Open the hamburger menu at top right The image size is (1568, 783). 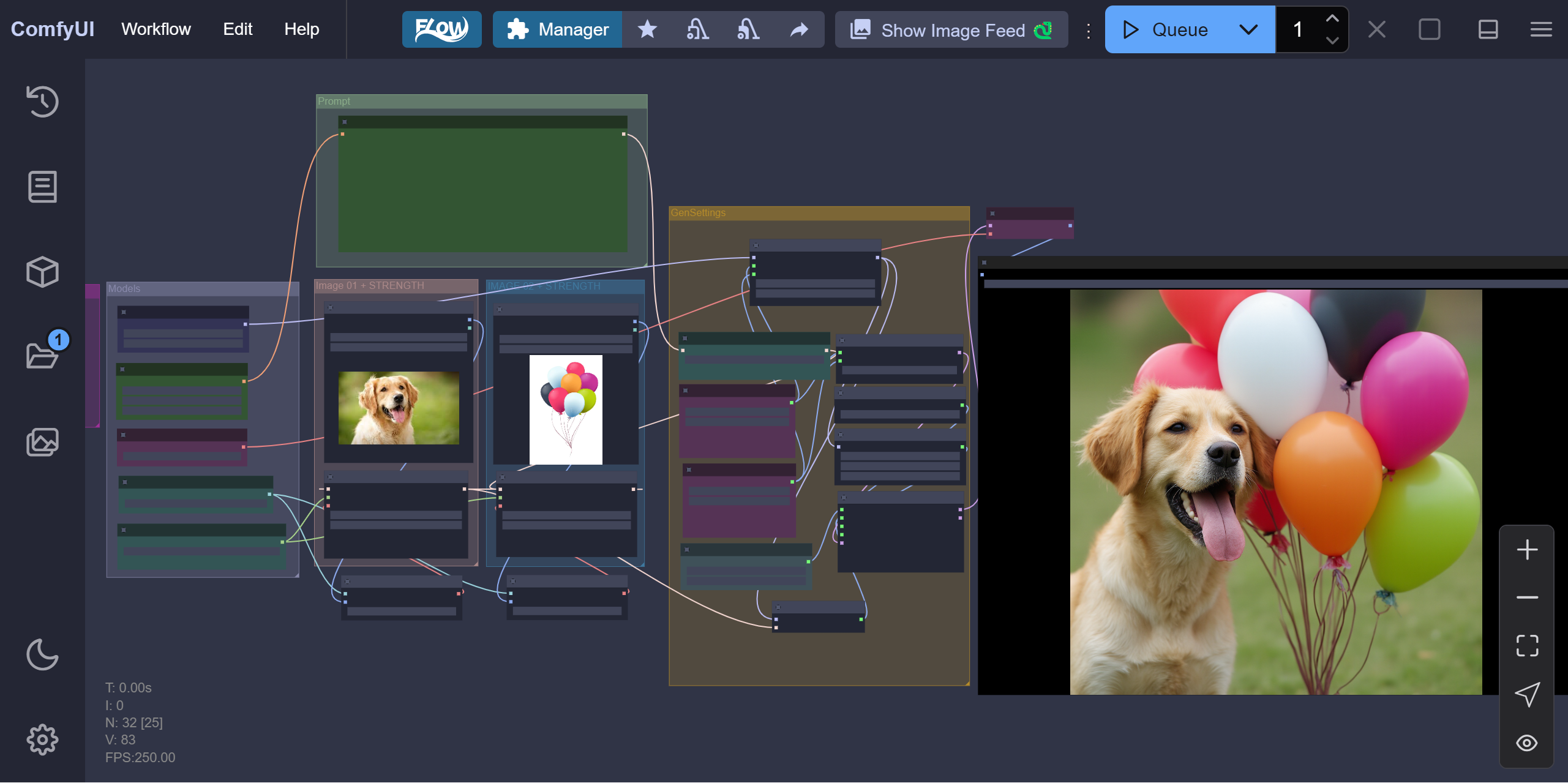1540,29
